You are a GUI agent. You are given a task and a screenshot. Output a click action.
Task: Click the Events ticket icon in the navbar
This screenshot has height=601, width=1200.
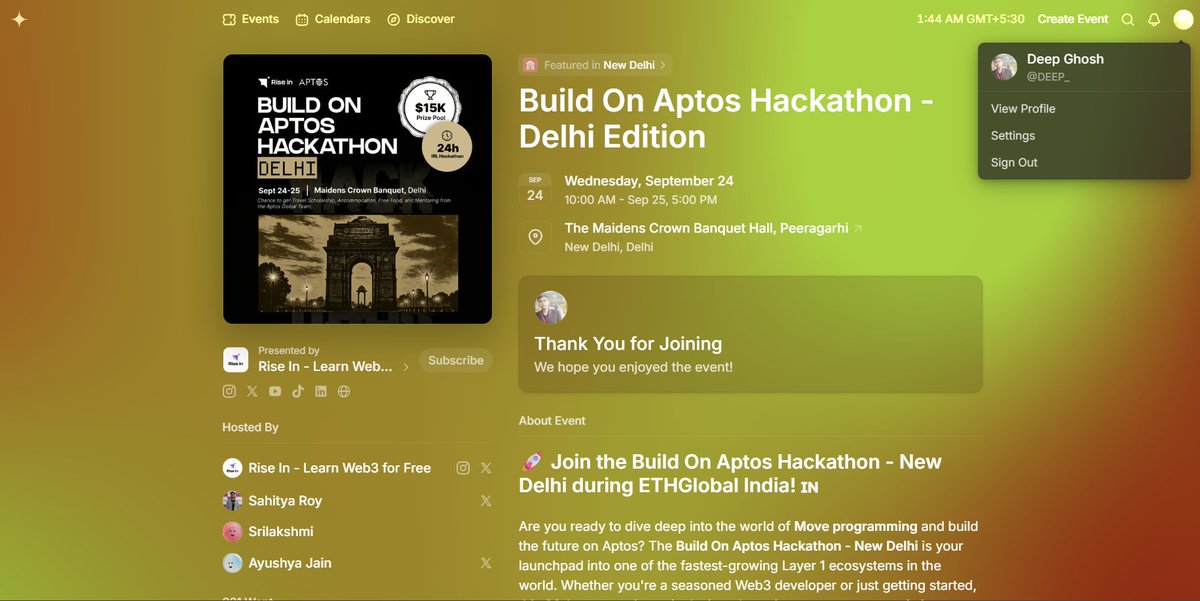click(227, 18)
